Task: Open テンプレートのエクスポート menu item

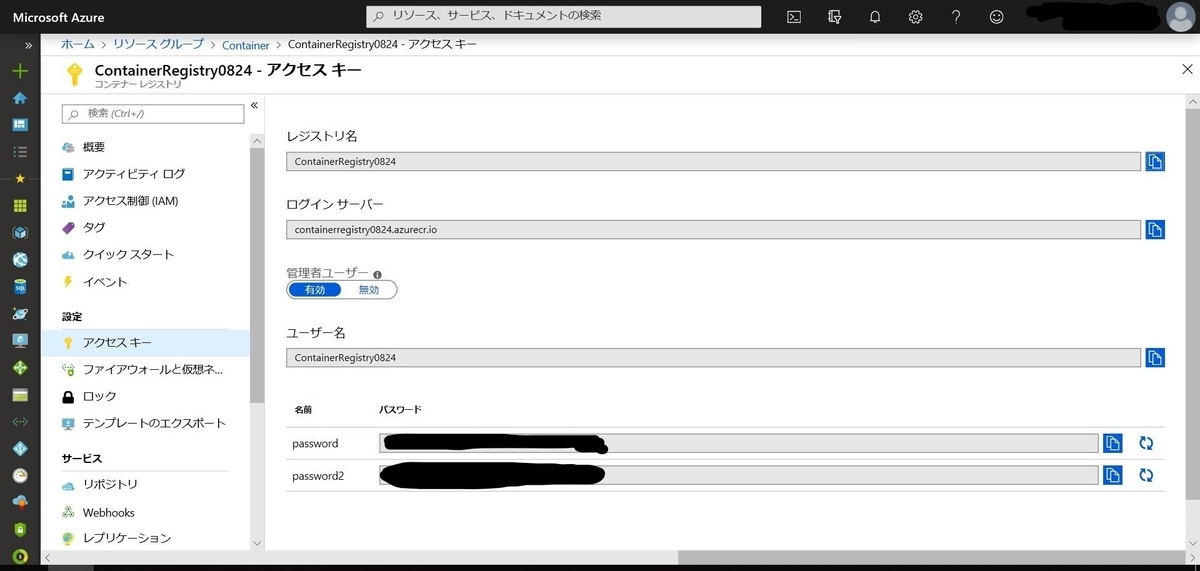Action: pyautogui.click(x=145, y=424)
